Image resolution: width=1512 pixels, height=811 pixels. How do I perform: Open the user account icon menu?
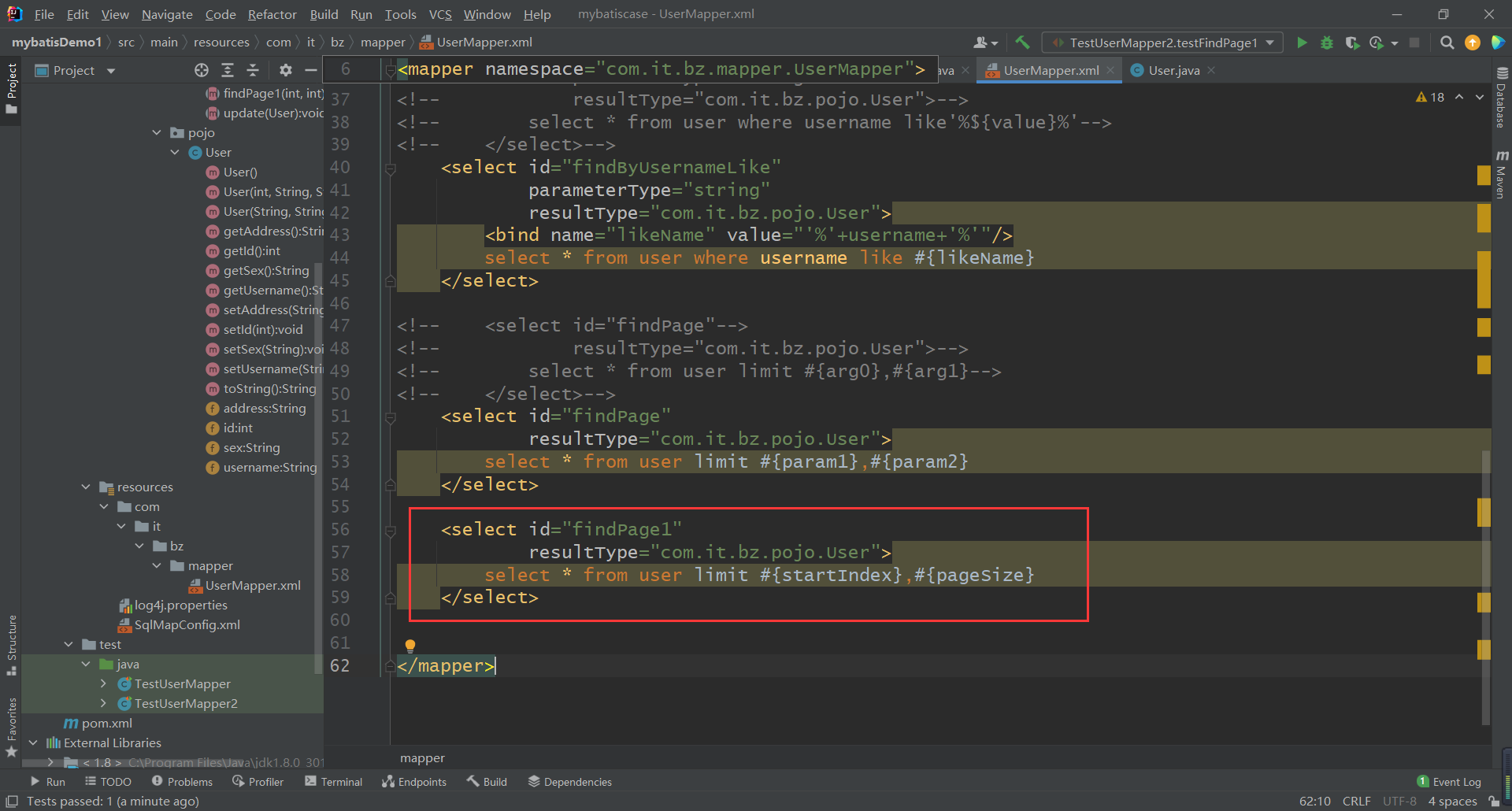click(985, 43)
